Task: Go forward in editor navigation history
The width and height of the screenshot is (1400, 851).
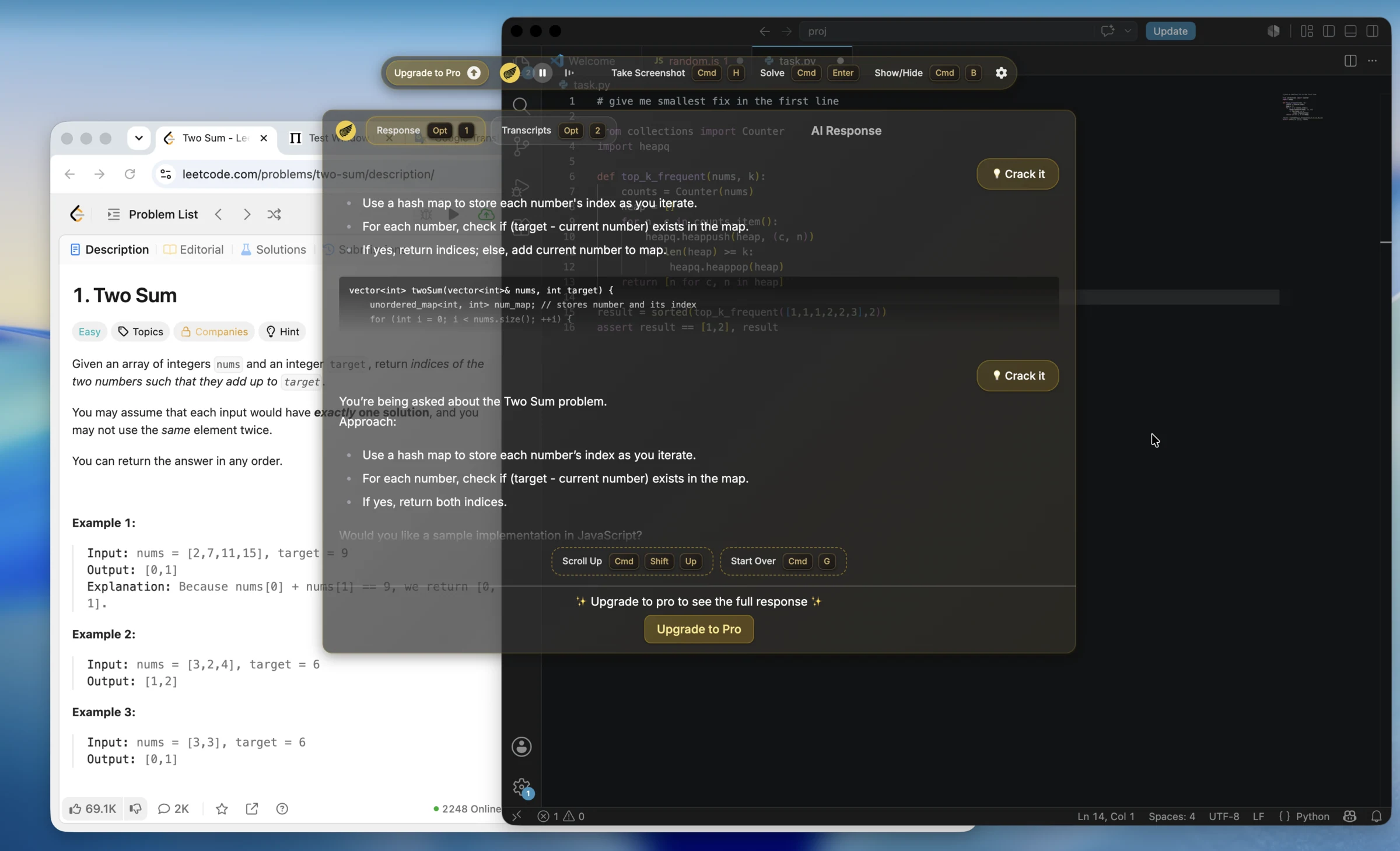Action: click(786, 31)
